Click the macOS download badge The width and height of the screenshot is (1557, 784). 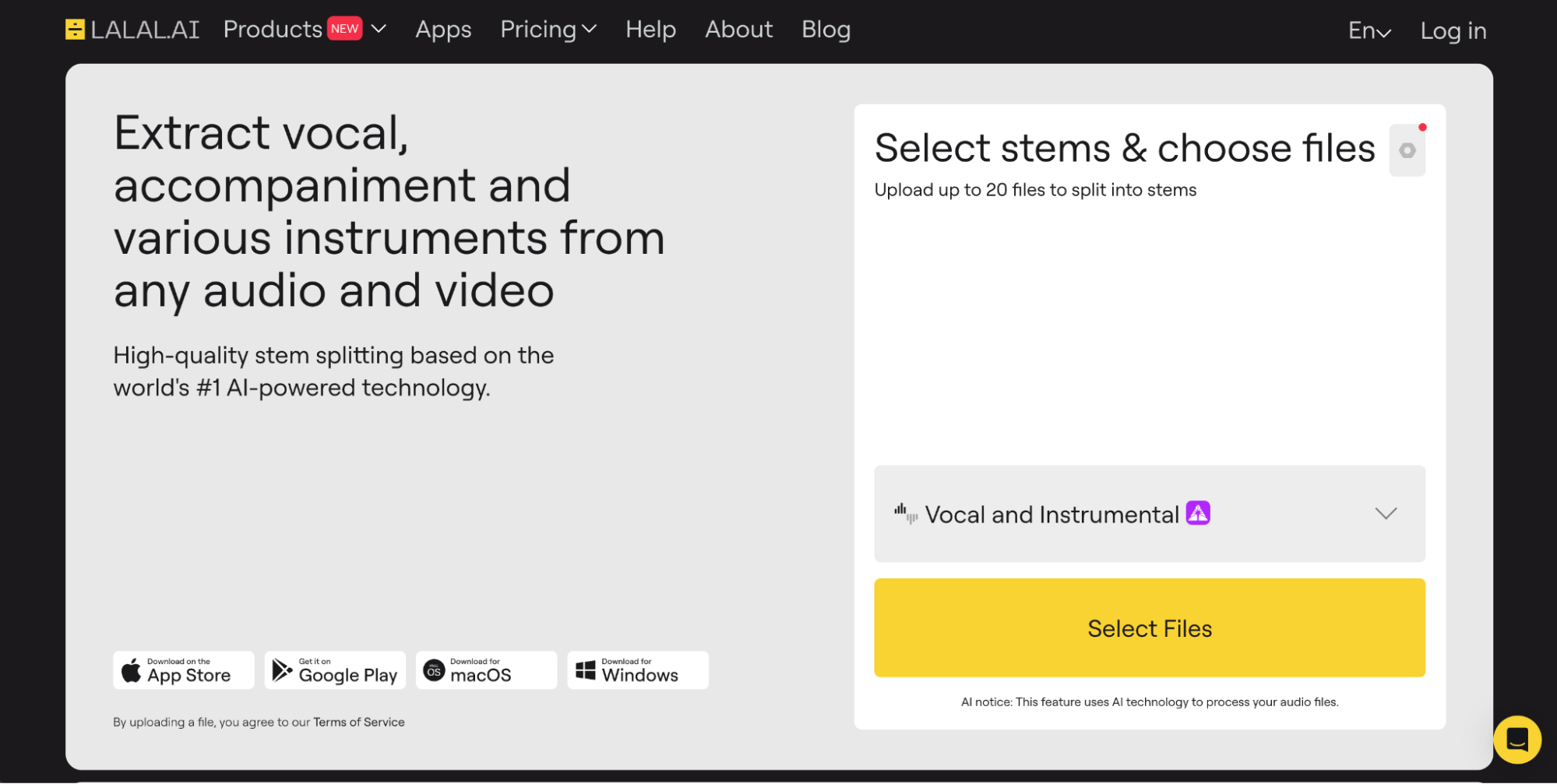click(485, 670)
